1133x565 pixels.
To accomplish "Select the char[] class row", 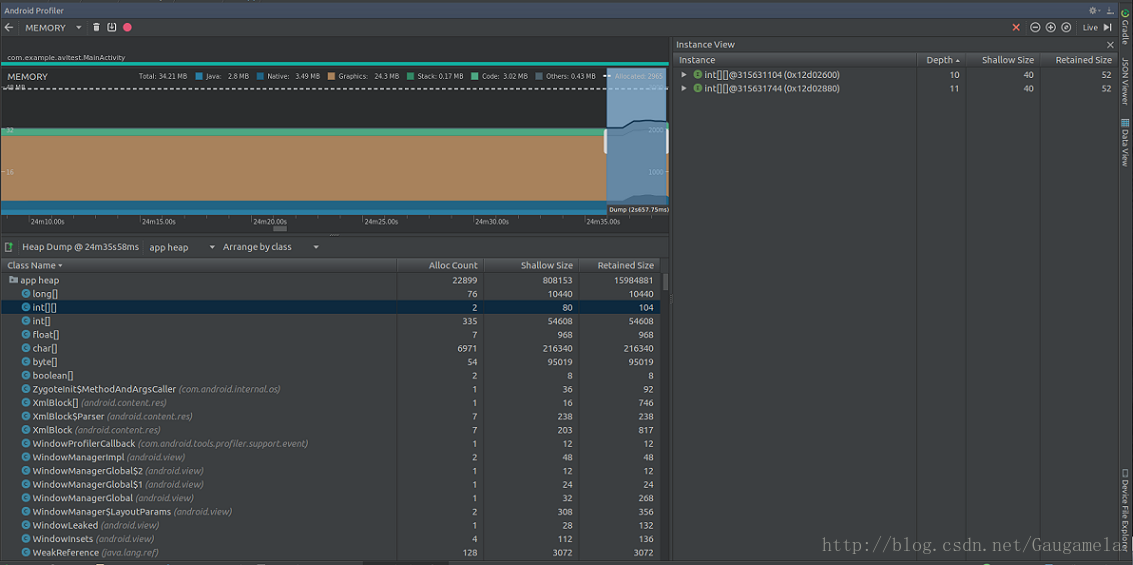I will coord(45,349).
